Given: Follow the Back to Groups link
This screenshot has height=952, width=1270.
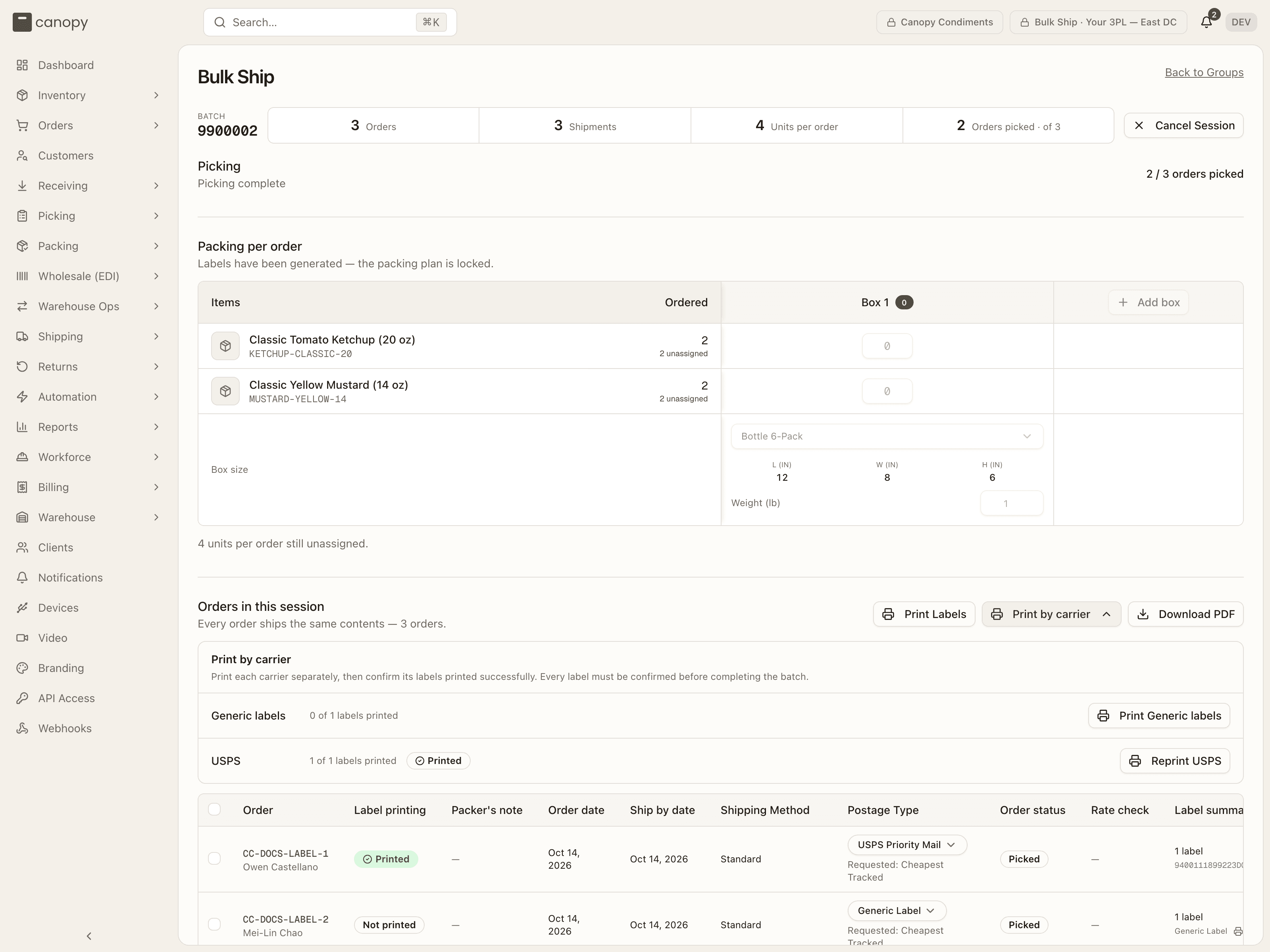Looking at the screenshot, I should [x=1204, y=72].
